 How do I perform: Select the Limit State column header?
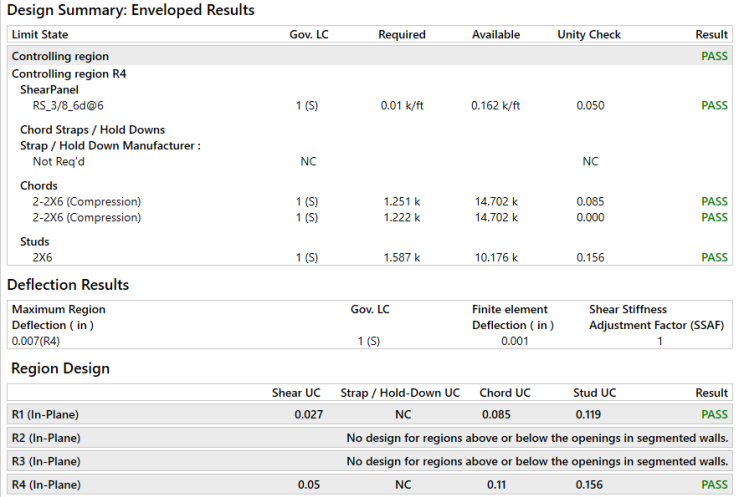40,34
